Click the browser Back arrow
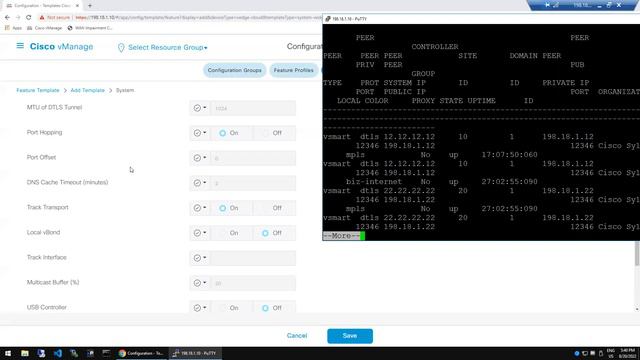Image resolution: width=640 pixels, height=360 pixels. (x=7, y=18)
